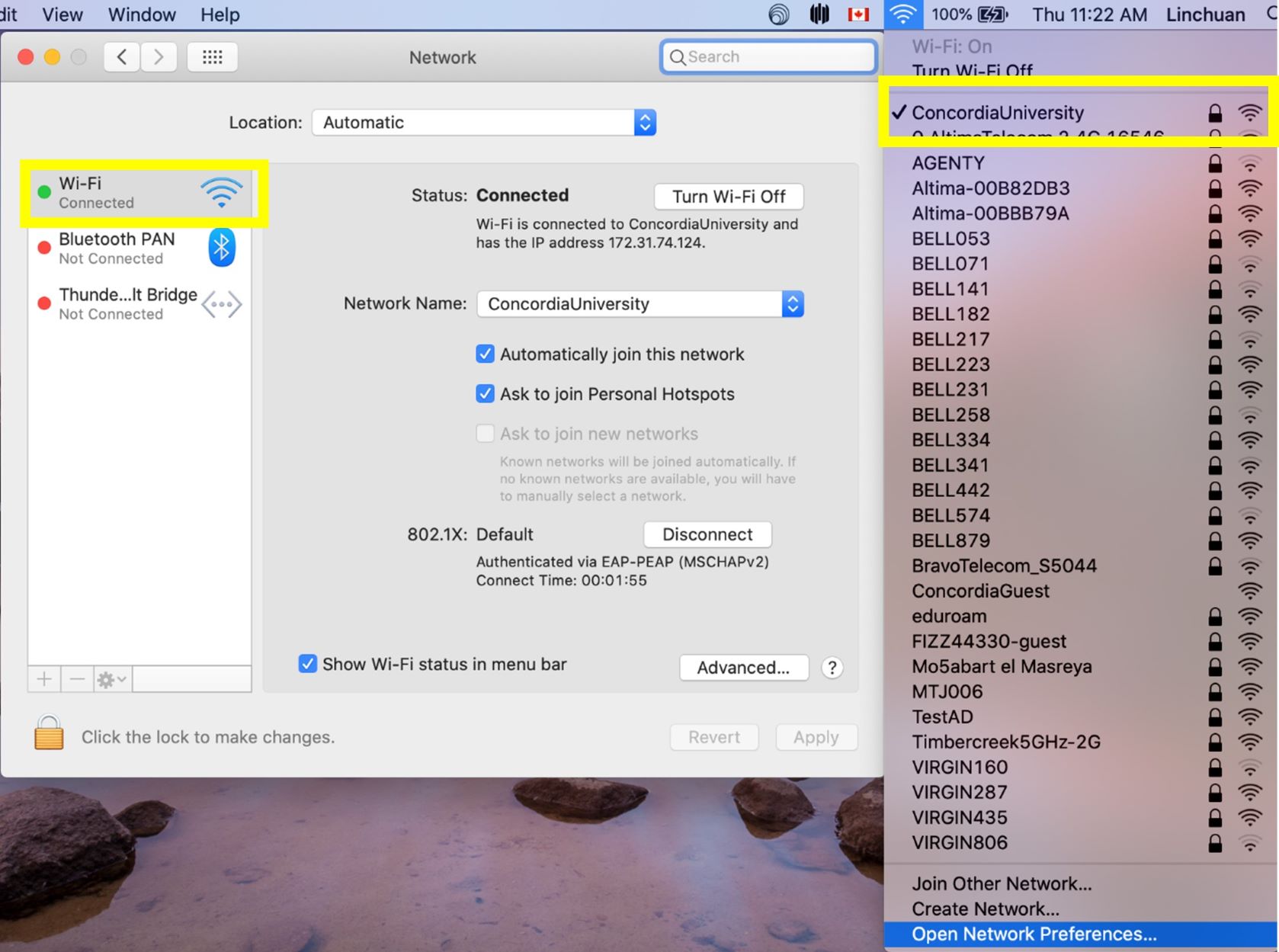Open Advanced... network settings
This screenshot has width=1279, height=952.
pyautogui.click(x=743, y=668)
